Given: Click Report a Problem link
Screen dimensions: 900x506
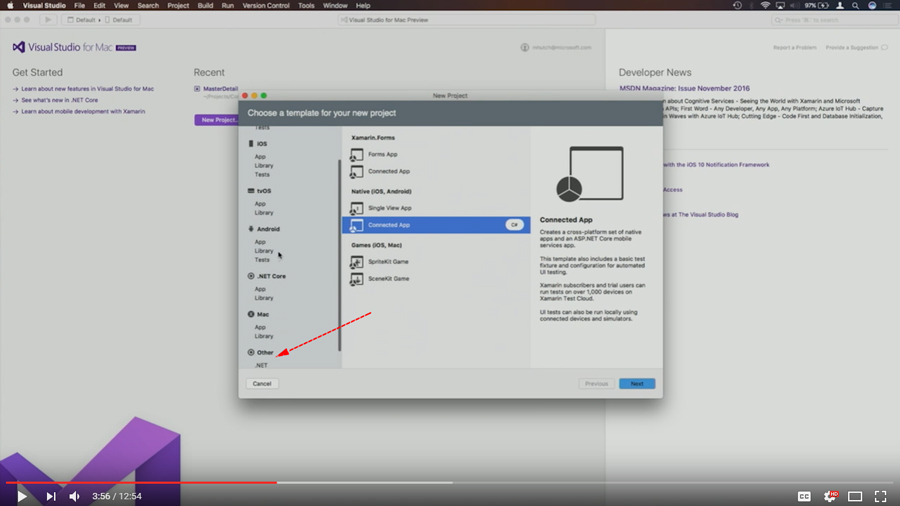Looking at the screenshot, I should pyautogui.click(x=794, y=48).
